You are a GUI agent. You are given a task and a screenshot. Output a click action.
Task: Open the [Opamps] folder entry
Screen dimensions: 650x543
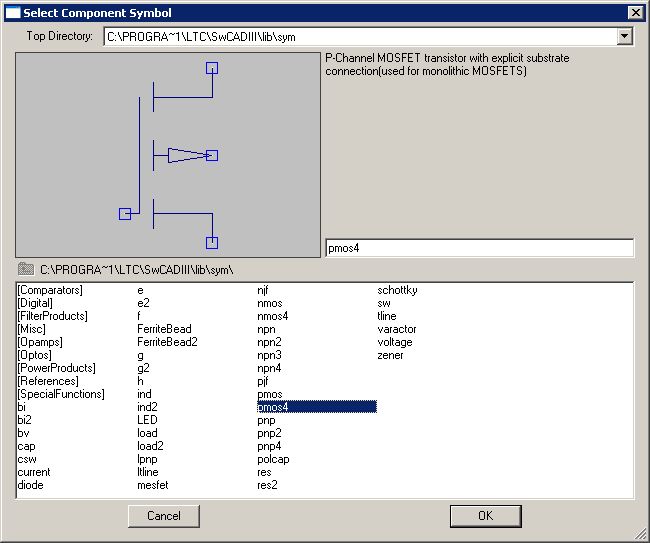[40, 342]
